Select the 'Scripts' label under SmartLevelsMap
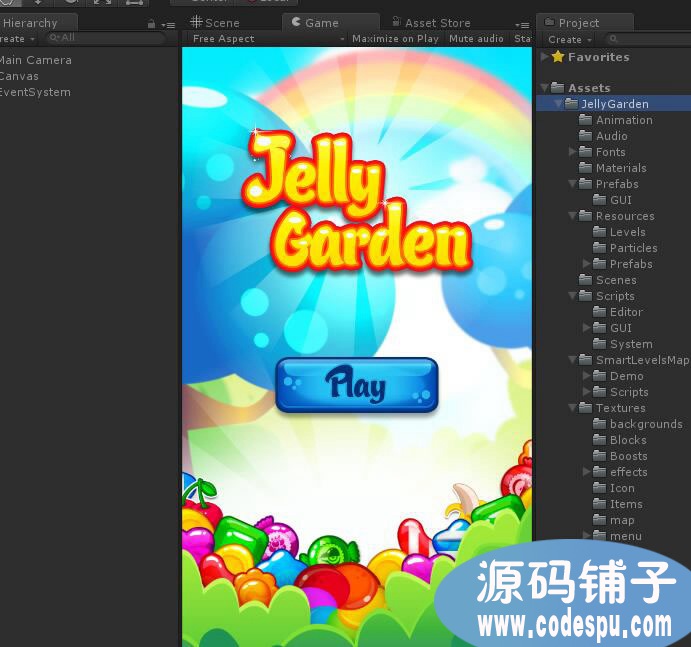 click(x=629, y=392)
